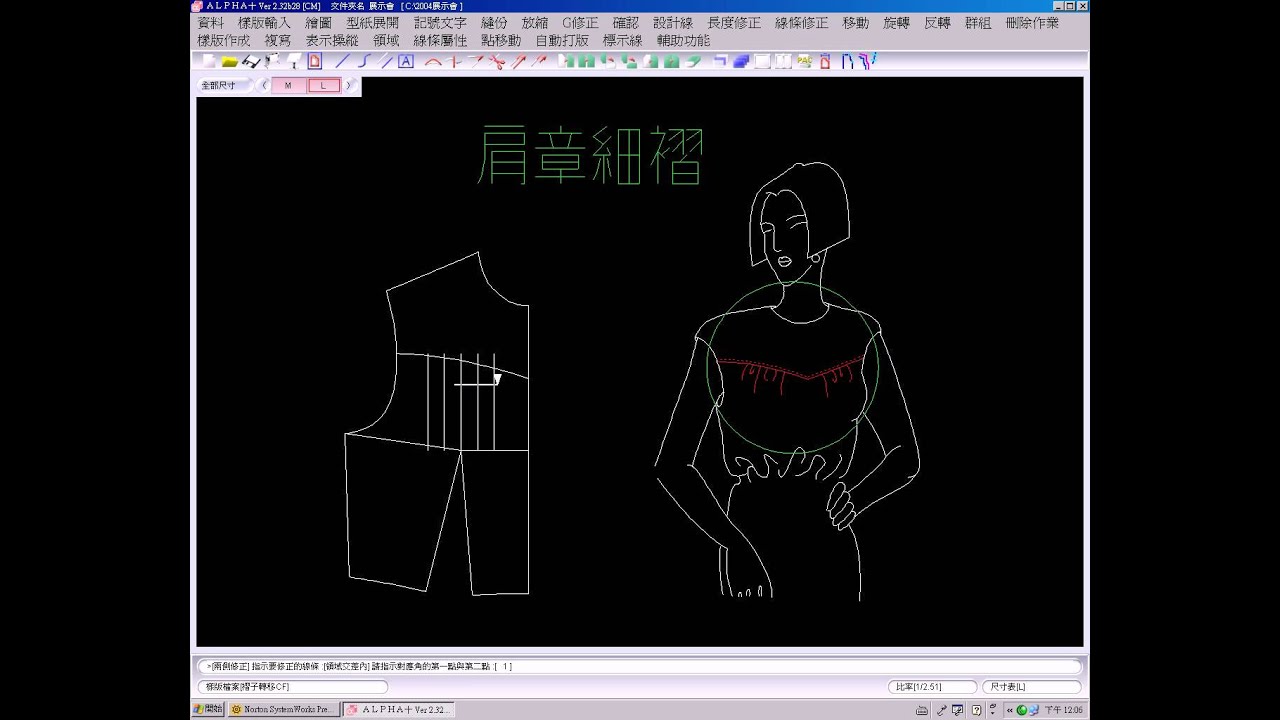Viewport: 1280px width, 720px height.
Task: Open the 刪除作業 menu
Action: [1032, 22]
